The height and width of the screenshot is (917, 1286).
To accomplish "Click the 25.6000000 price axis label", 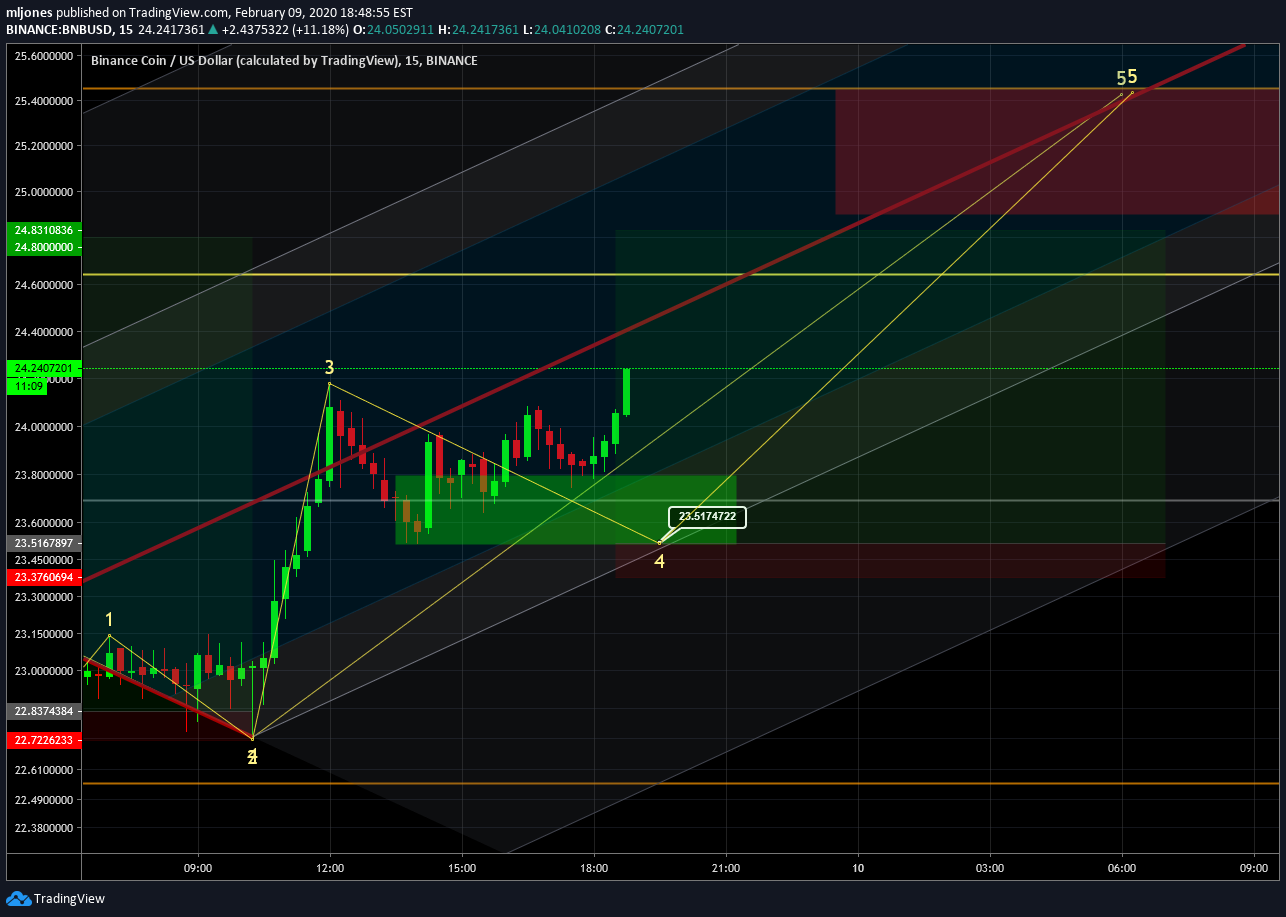I will pos(44,56).
